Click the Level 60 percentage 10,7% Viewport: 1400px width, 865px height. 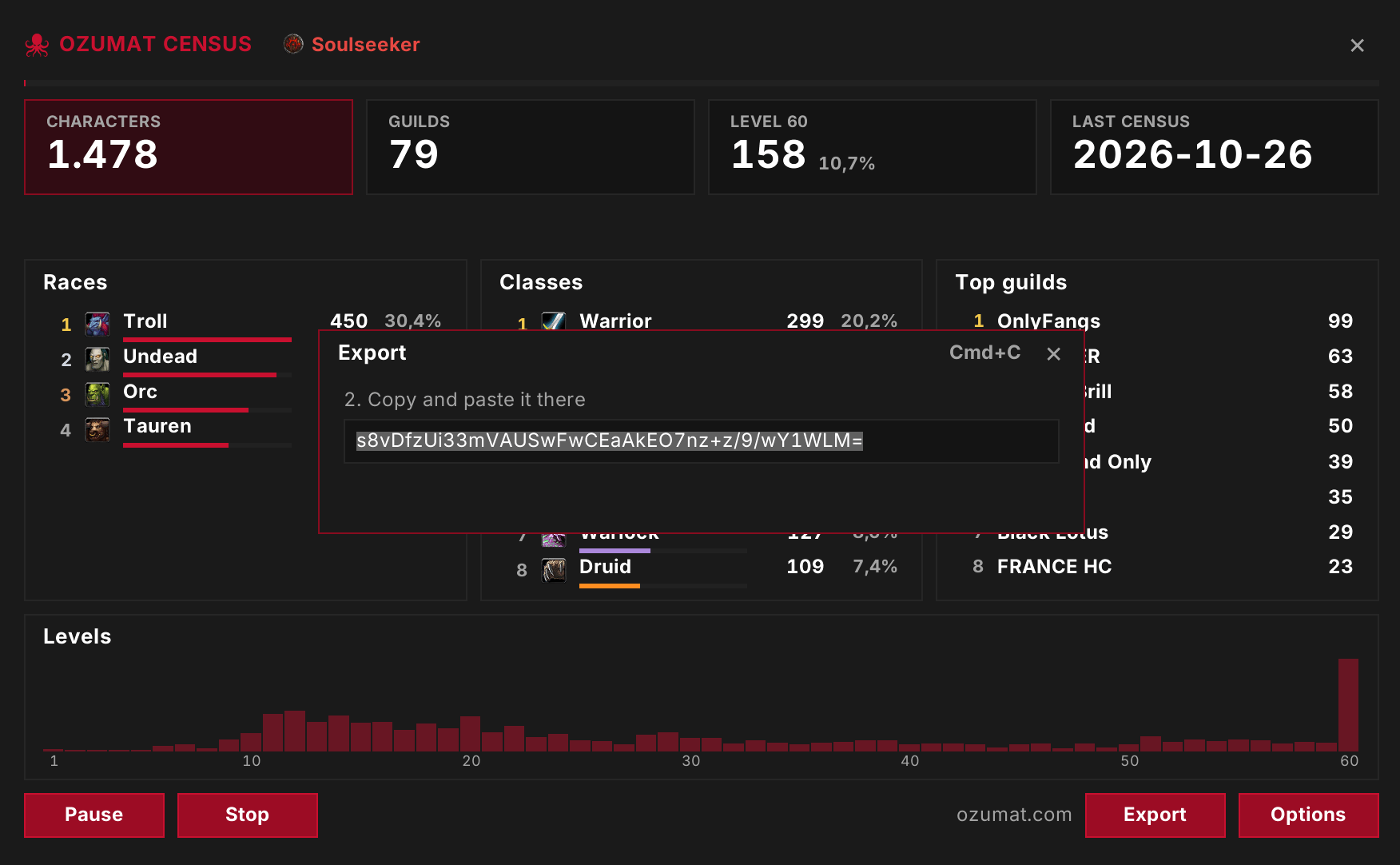[847, 164]
